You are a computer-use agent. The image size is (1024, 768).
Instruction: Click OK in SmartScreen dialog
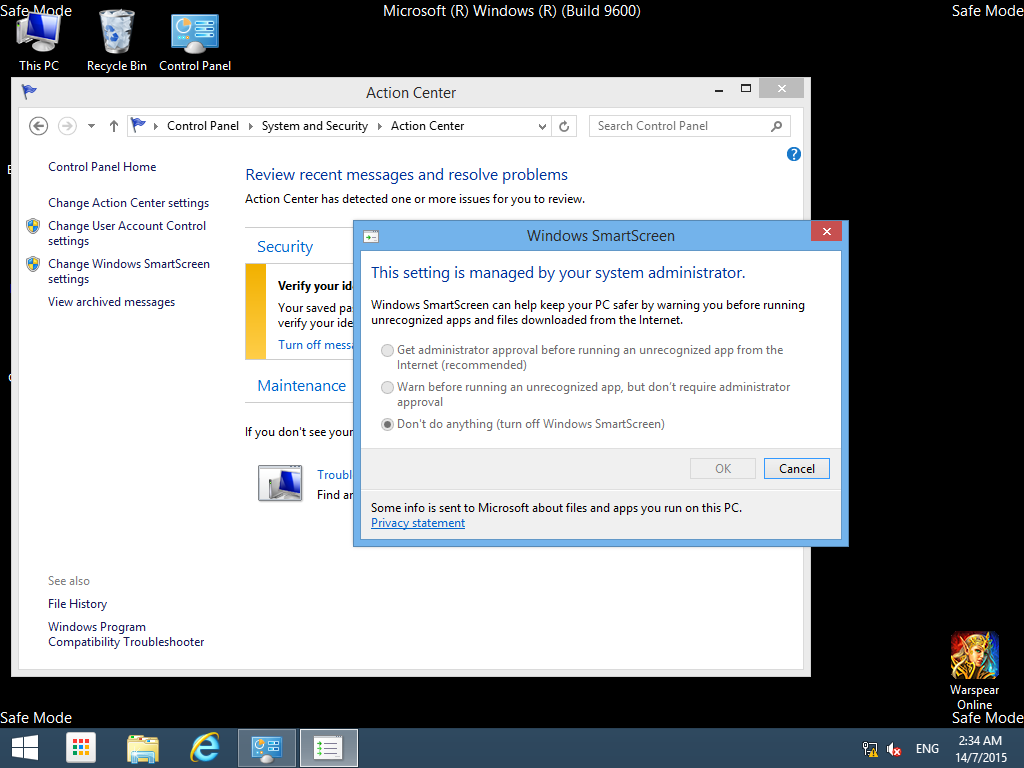pos(723,469)
